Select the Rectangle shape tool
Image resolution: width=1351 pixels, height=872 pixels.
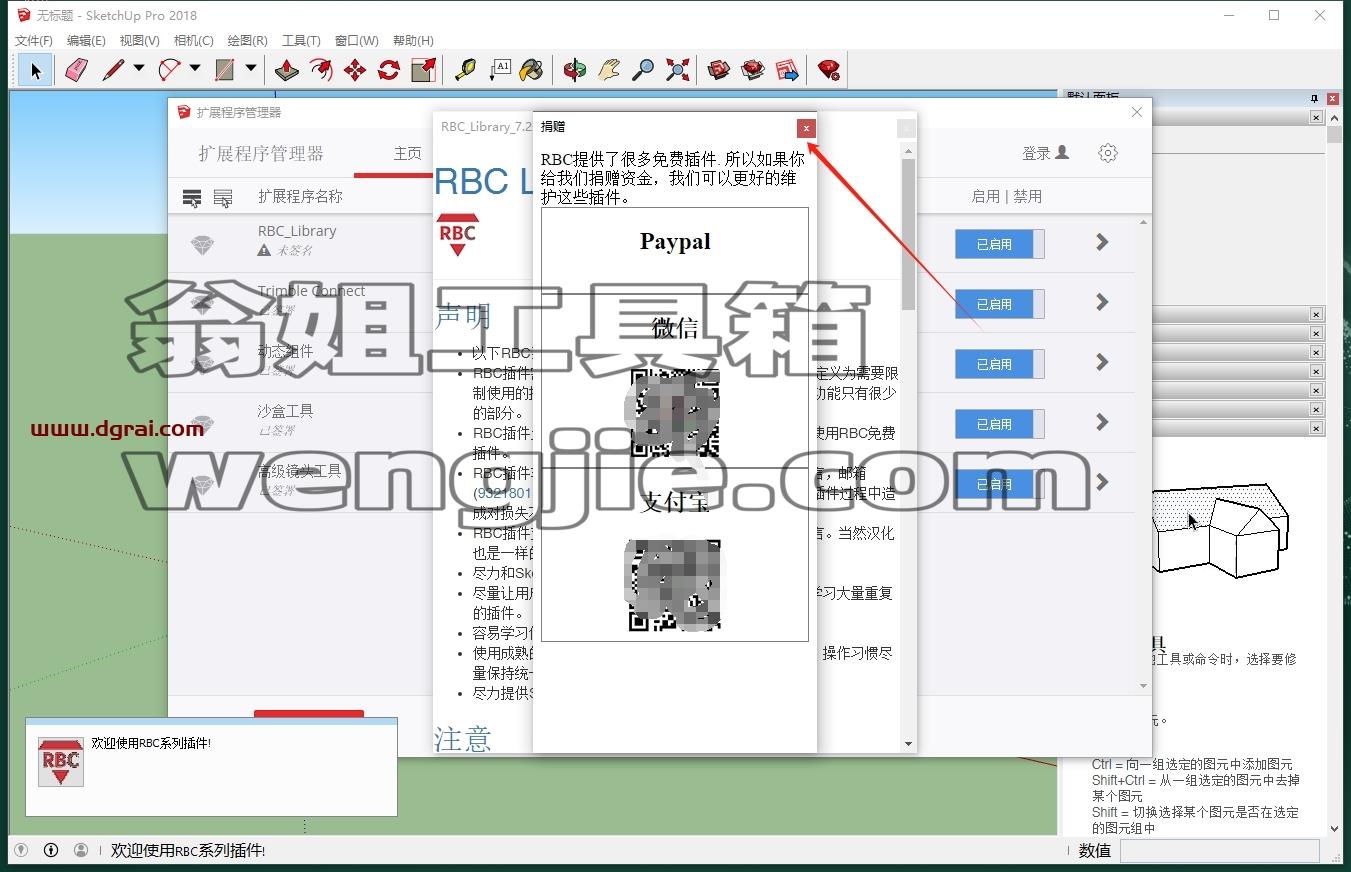coord(225,69)
